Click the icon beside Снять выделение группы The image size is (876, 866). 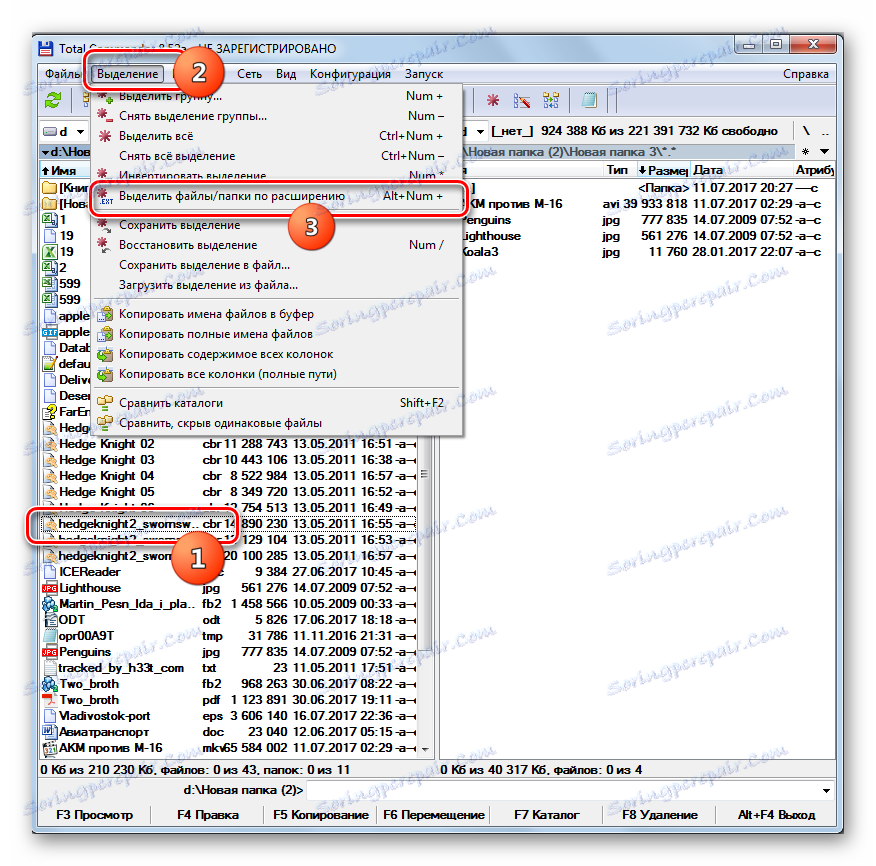click(x=104, y=116)
